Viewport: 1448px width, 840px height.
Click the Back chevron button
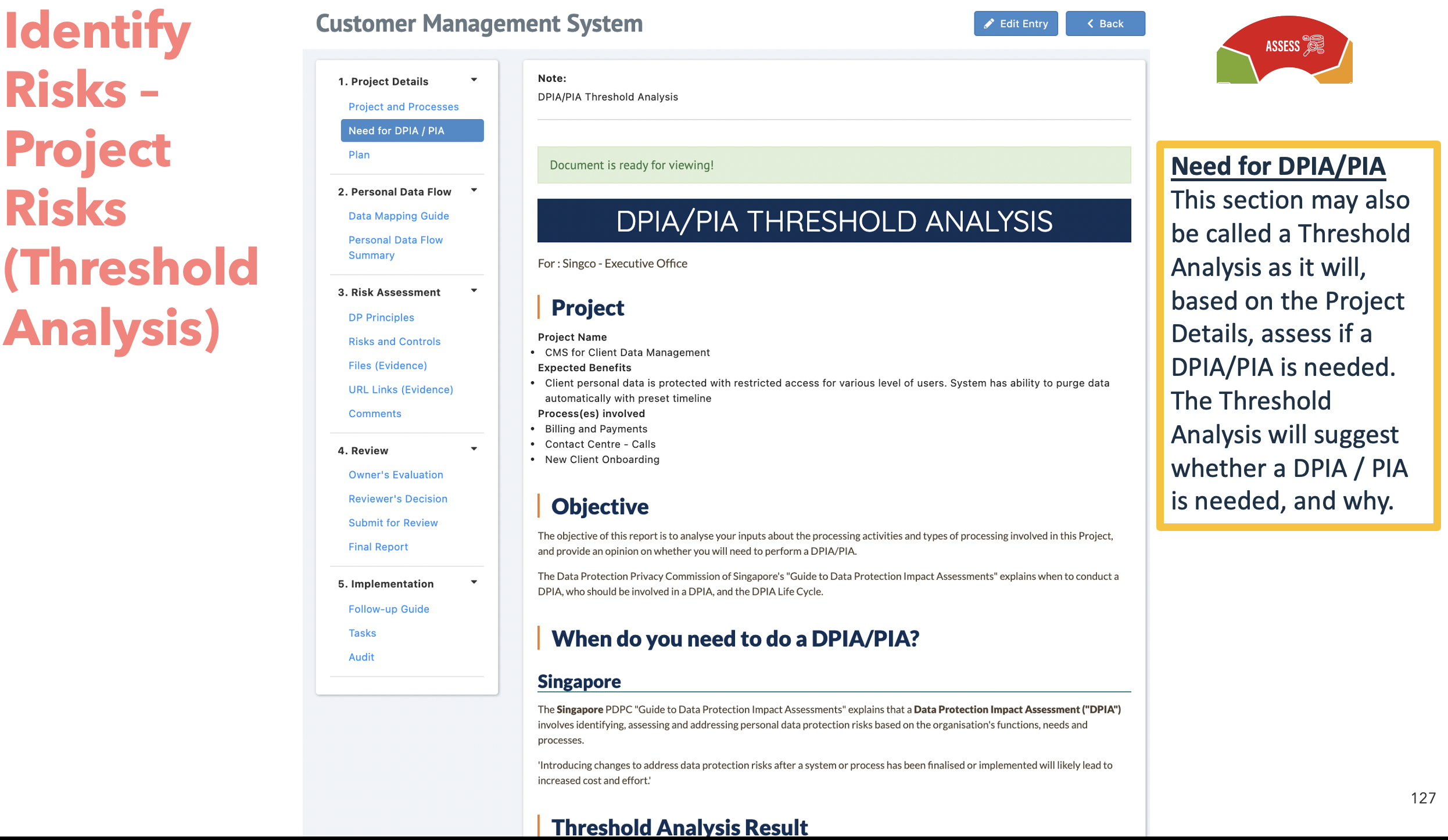(x=1105, y=24)
